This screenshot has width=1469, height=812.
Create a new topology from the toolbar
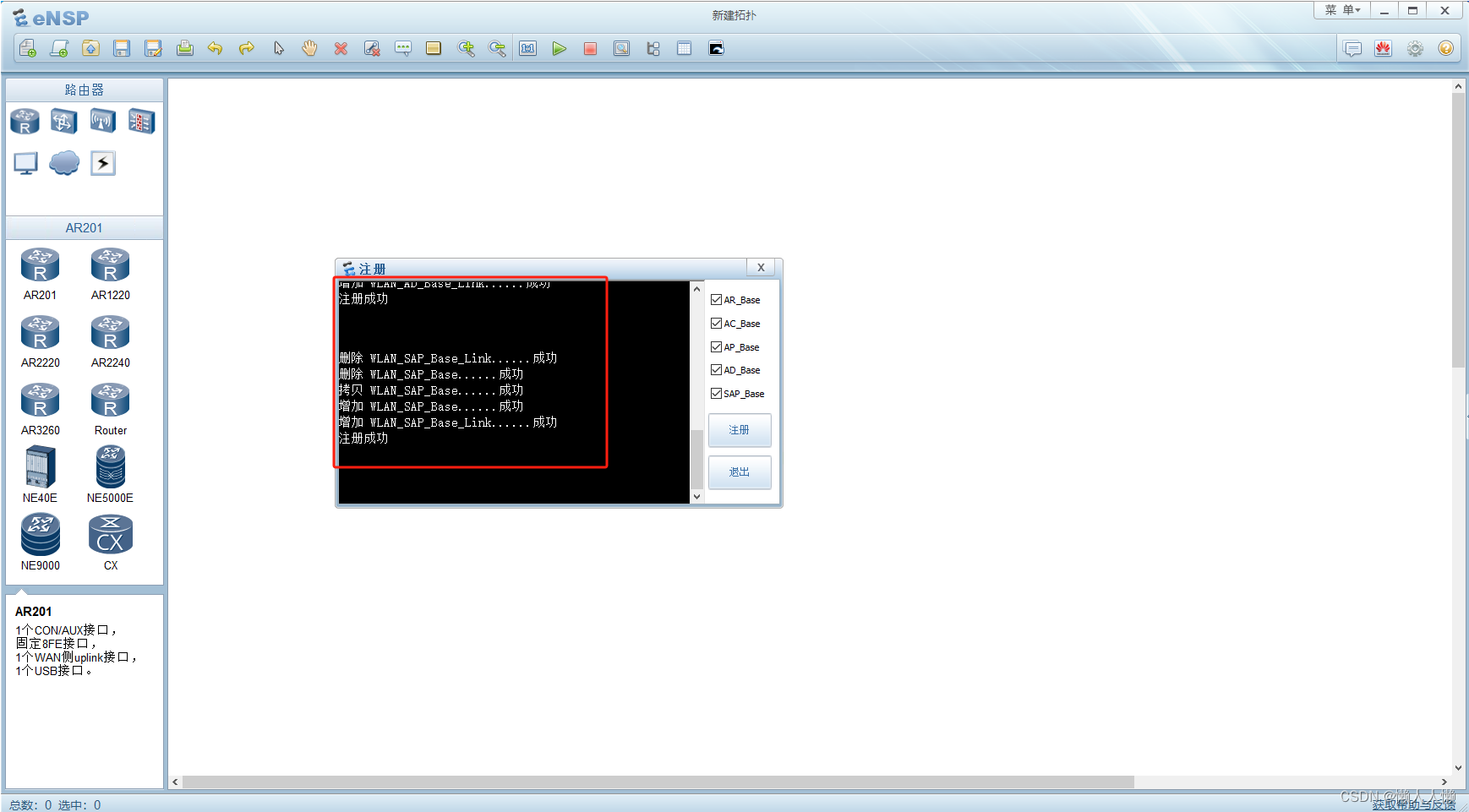pos(27,49)
